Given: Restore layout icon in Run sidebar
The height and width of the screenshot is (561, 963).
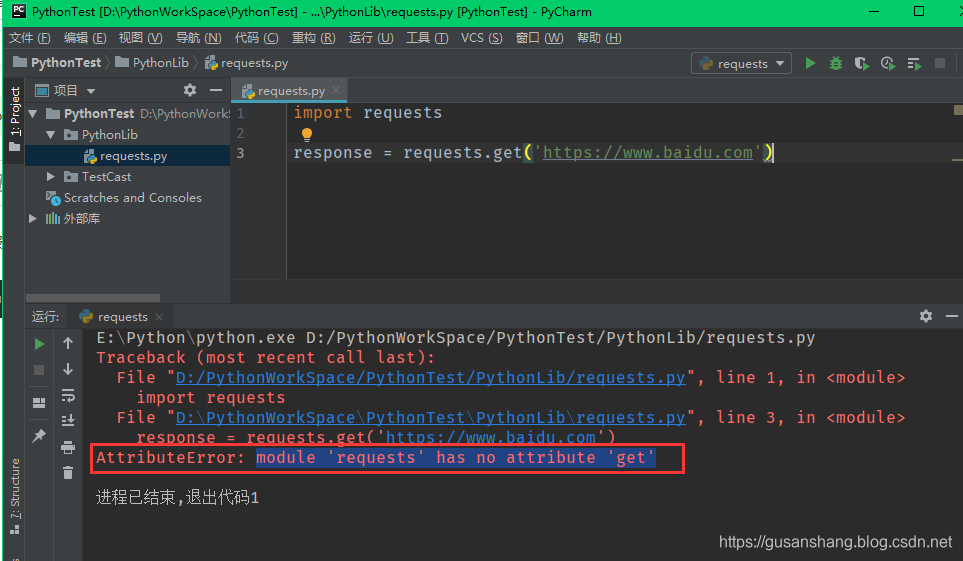Looking at the screenshot, I should click(39, 403).
